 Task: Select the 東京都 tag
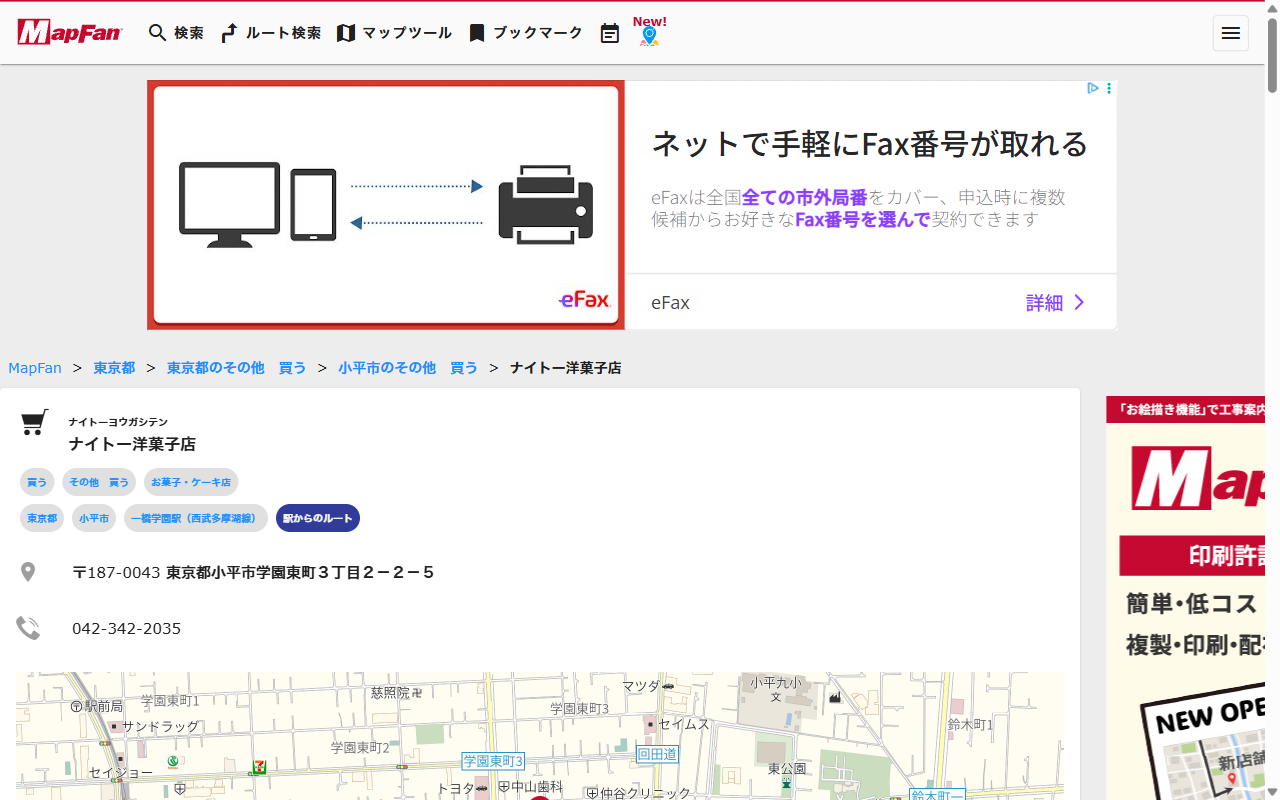pos(42,518)
